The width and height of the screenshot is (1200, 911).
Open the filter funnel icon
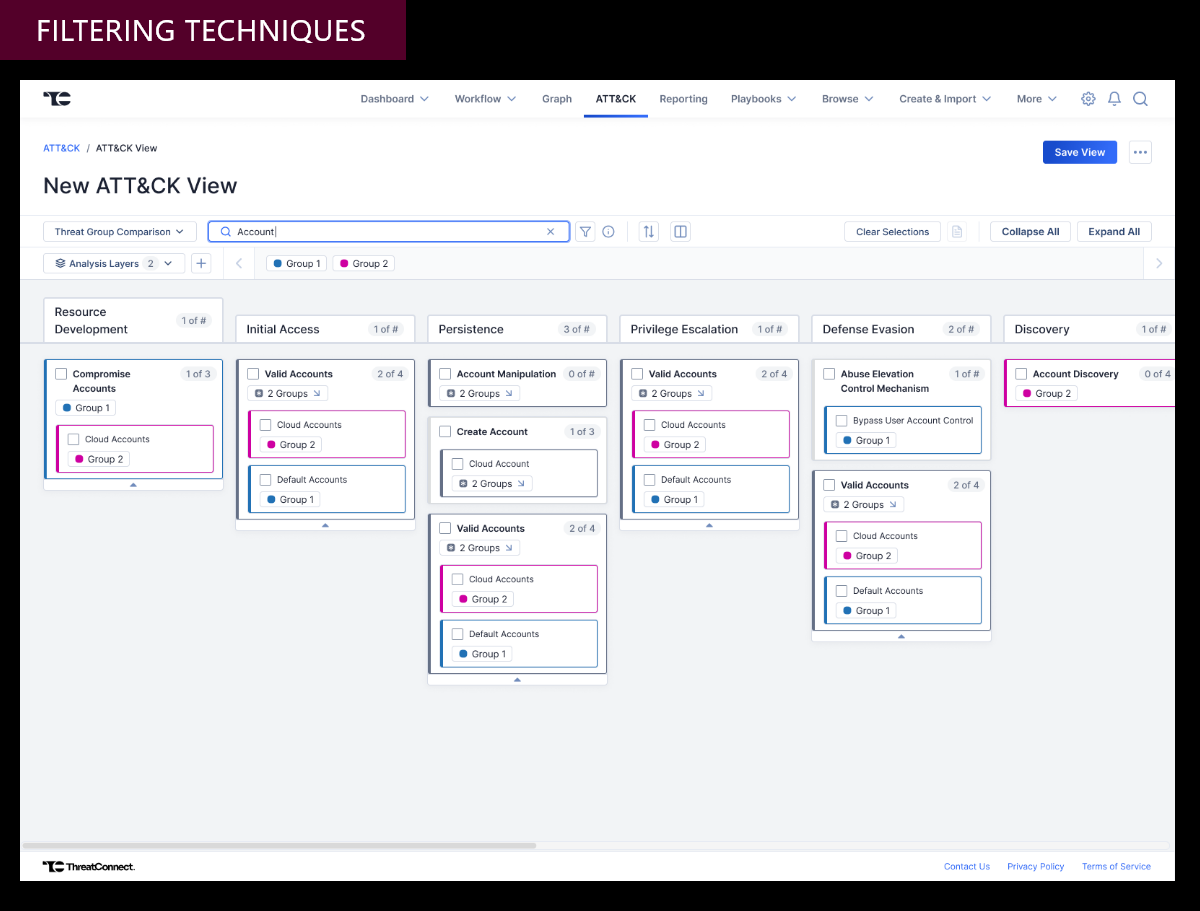coord(586,232)
